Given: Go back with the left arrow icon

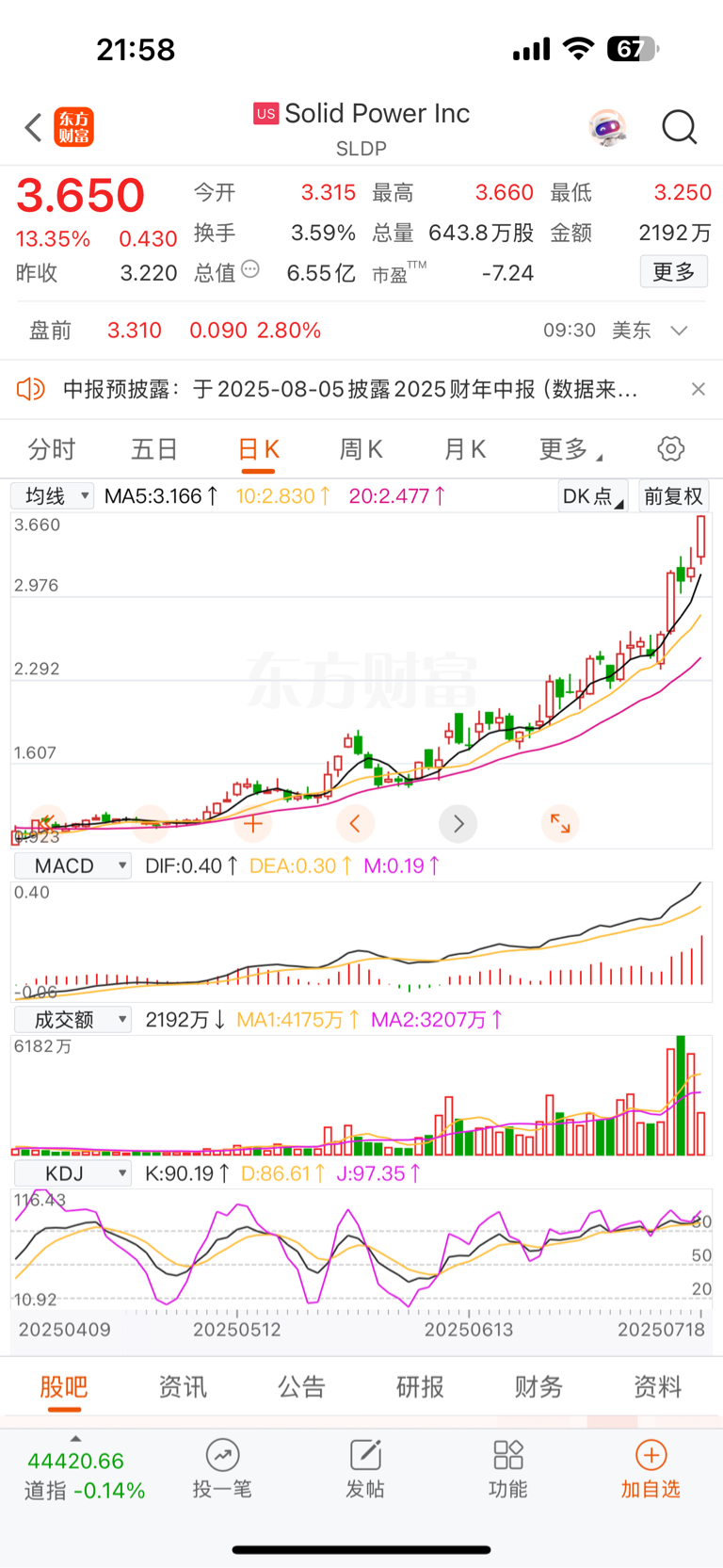Looking at the screenshot, I should point(34,127).
